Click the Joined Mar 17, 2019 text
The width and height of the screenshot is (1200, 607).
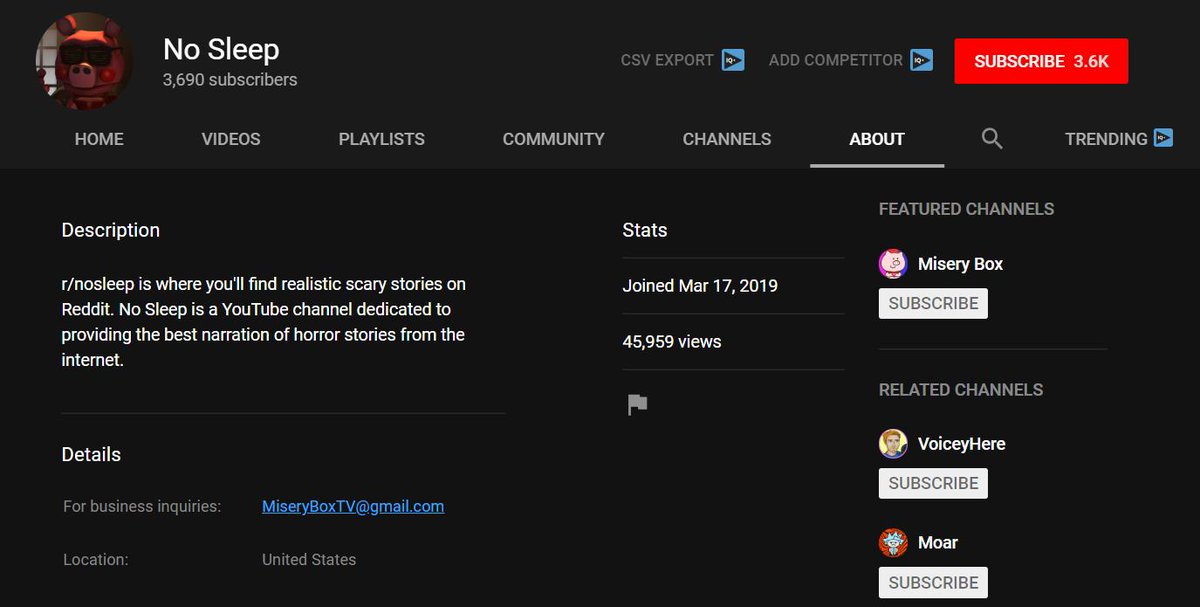point(700,286)
